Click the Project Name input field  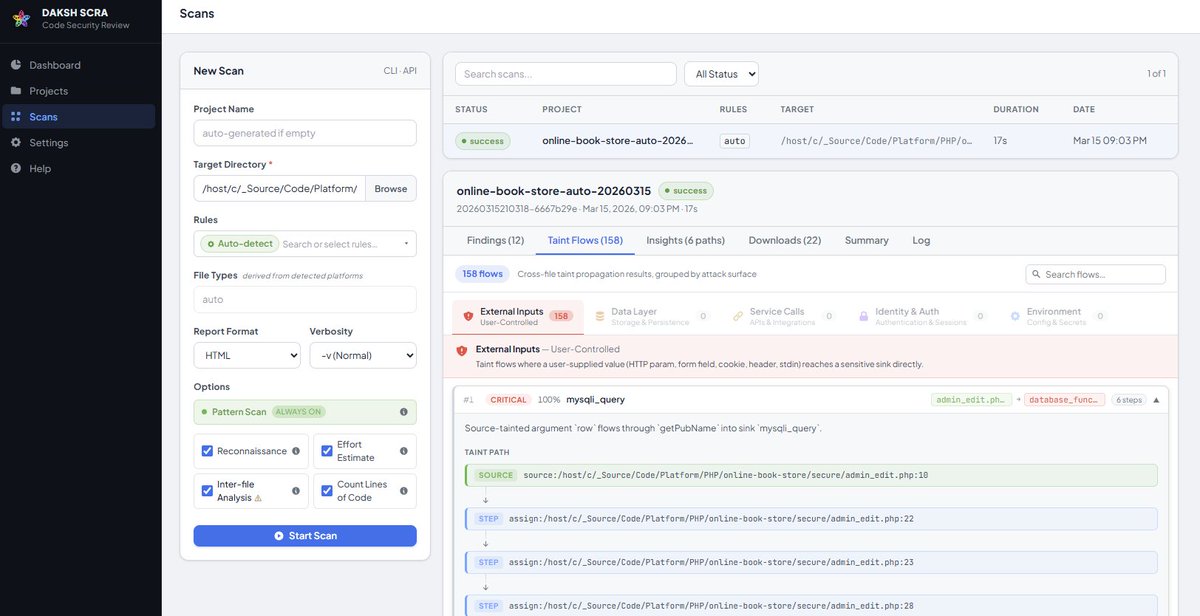pos(305,133)
